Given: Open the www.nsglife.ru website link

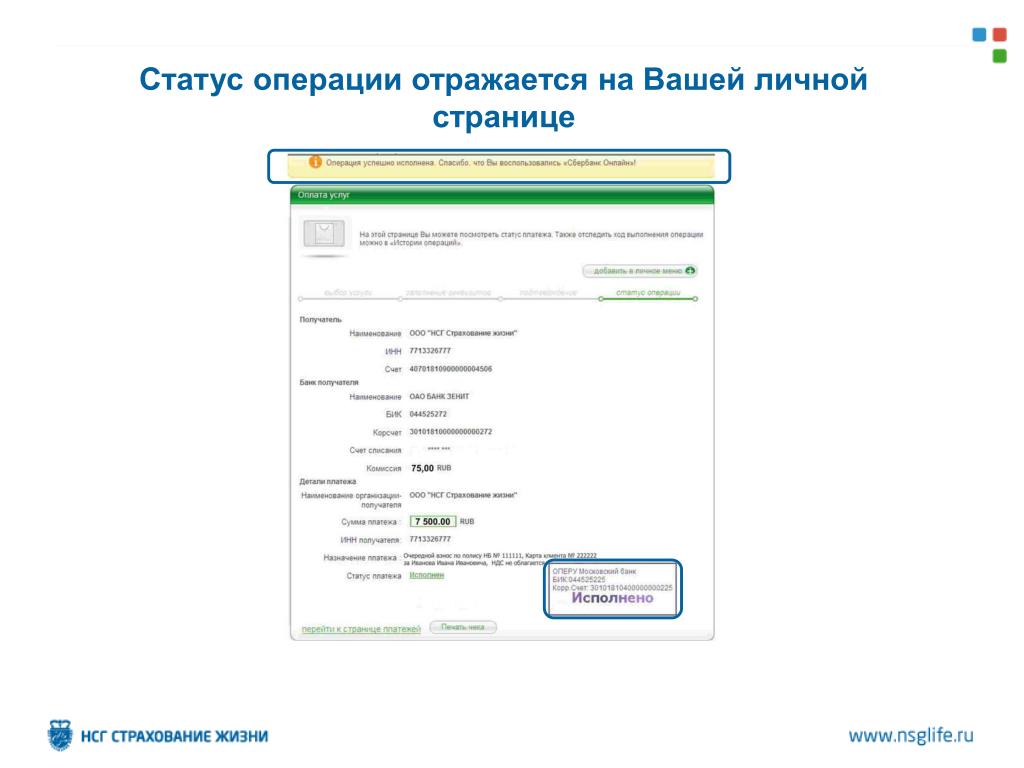Looking at the screenshot, I should click(911, 736).
